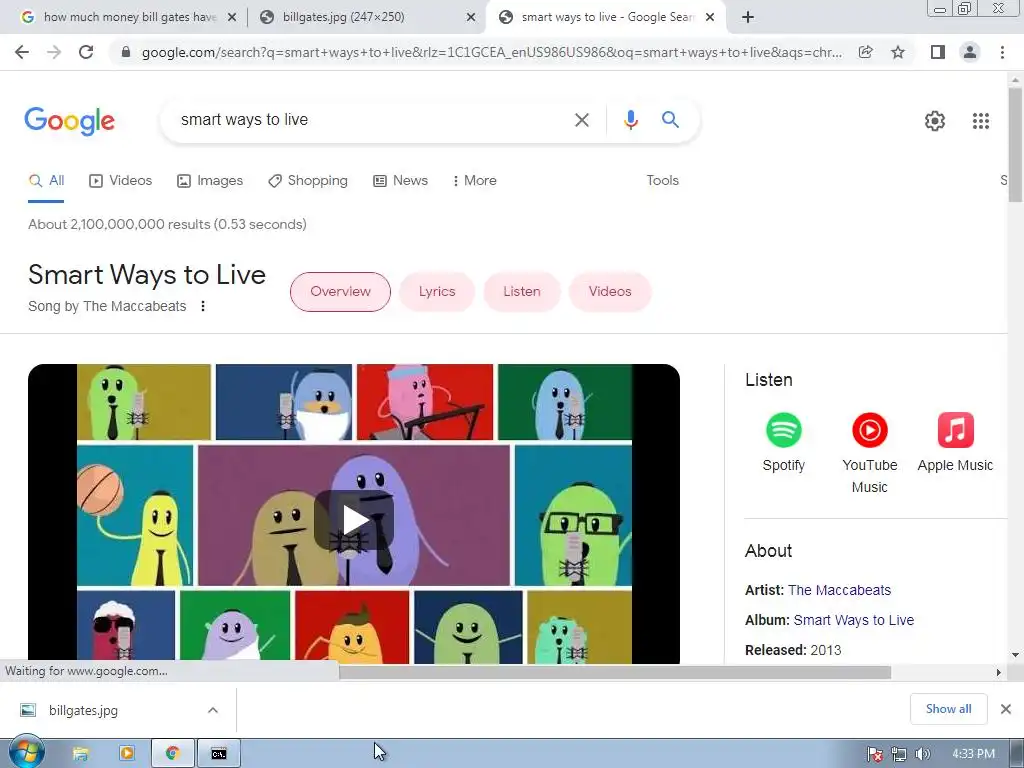Open the Chrome profile avatar
1024x768 pixels.
[x=970, y=52]
